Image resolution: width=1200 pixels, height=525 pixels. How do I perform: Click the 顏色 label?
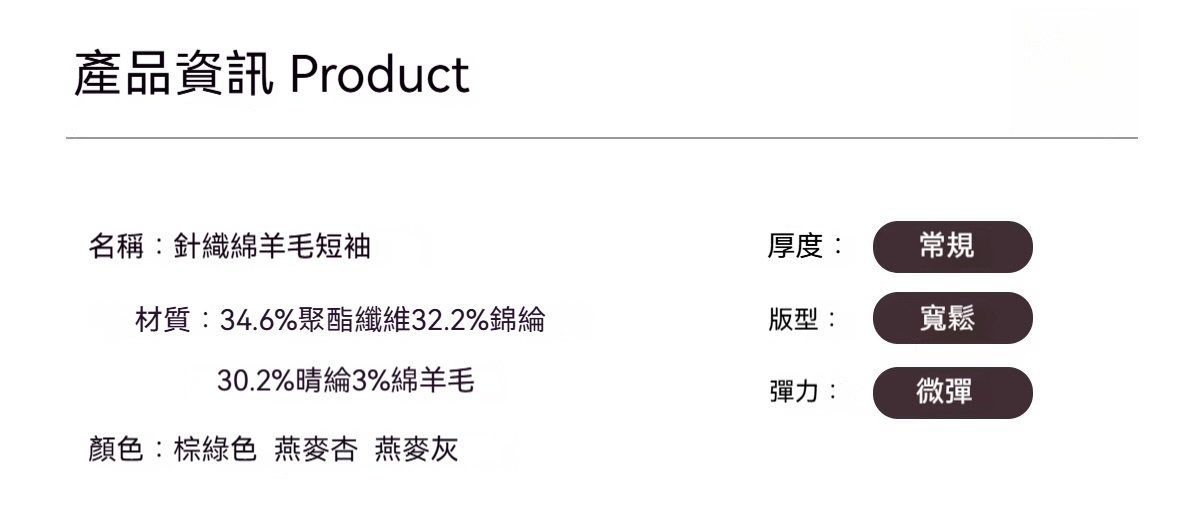point(114,450)
